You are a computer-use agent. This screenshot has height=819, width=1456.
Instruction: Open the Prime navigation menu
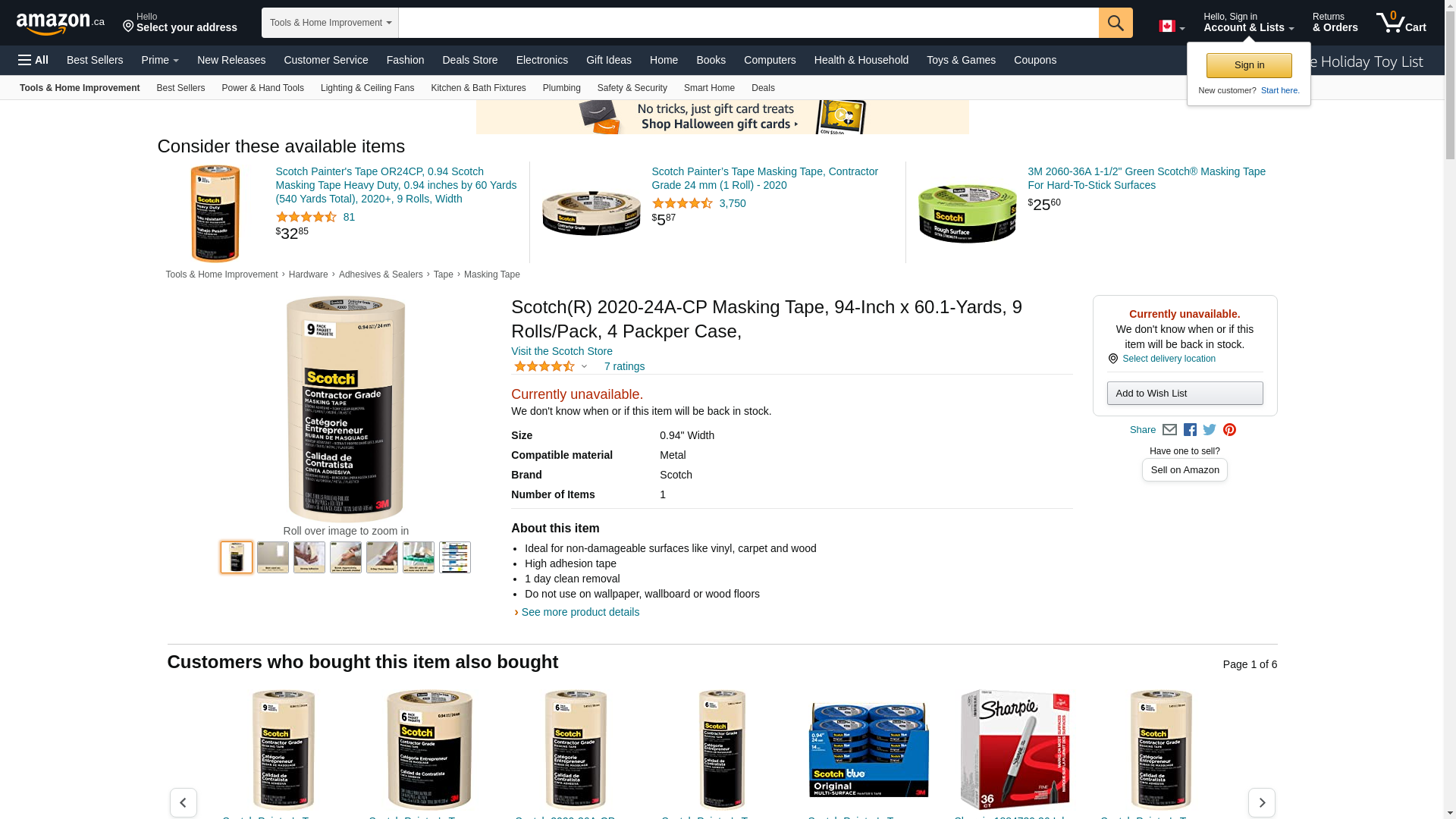pos(160,60)
